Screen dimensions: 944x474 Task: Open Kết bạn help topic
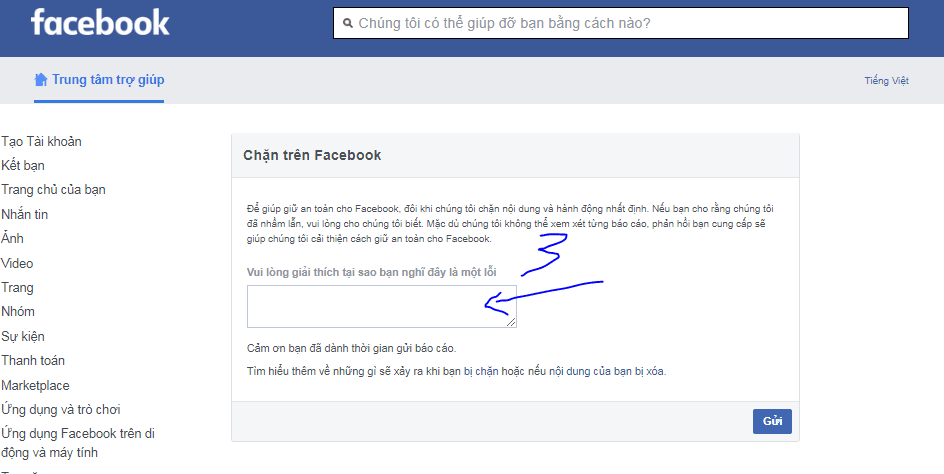pyautogui.click(x=23, y=166)
